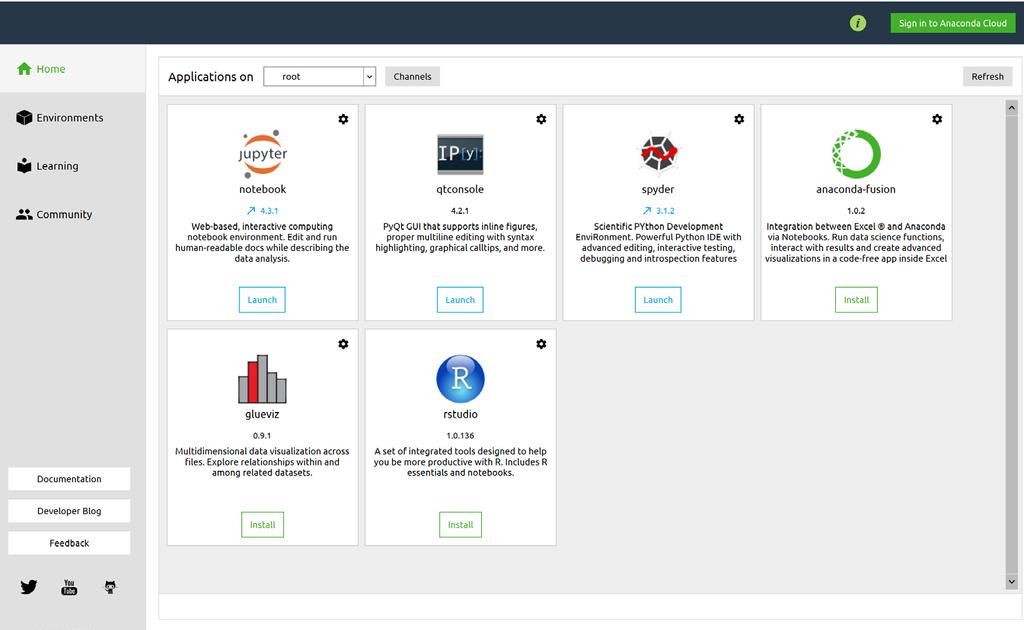Screen dimensions: 1024x630
Task: Click the 'Applications on' label
Action: pyautogui.click(x=210, y=76)
